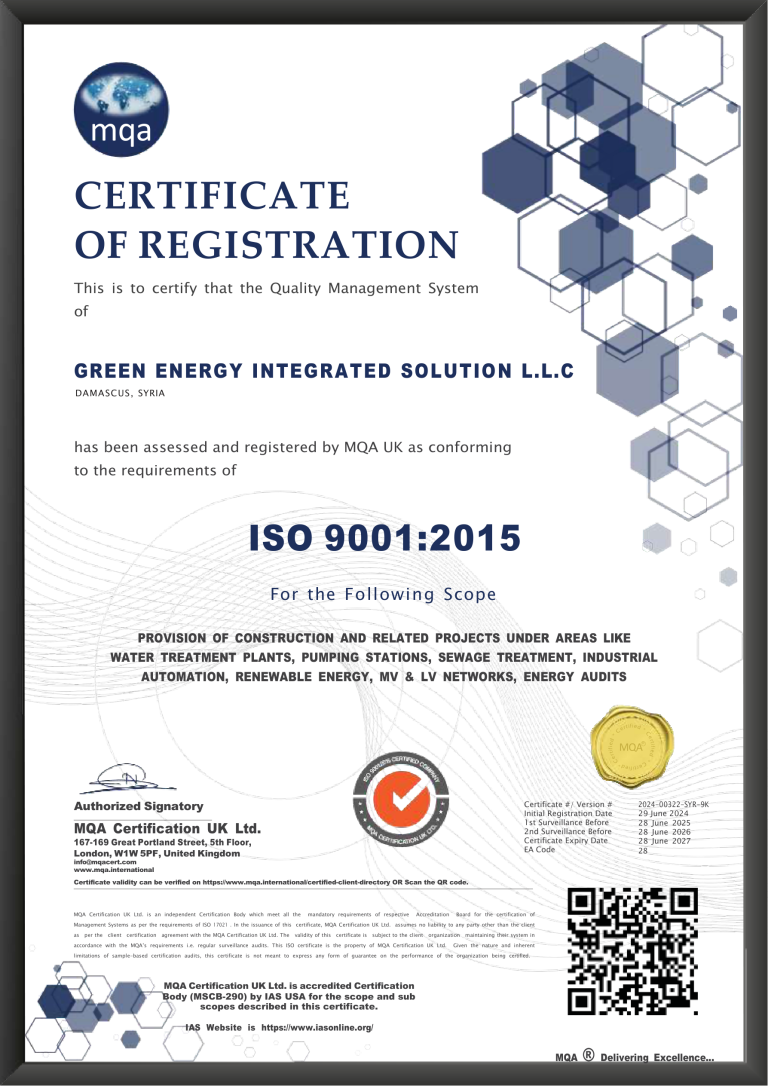Click the "ISO 9001:2015" standard heading
The width and height of the screenshot is (768, 1086).
pyautogui.click(x=384, y=538)
